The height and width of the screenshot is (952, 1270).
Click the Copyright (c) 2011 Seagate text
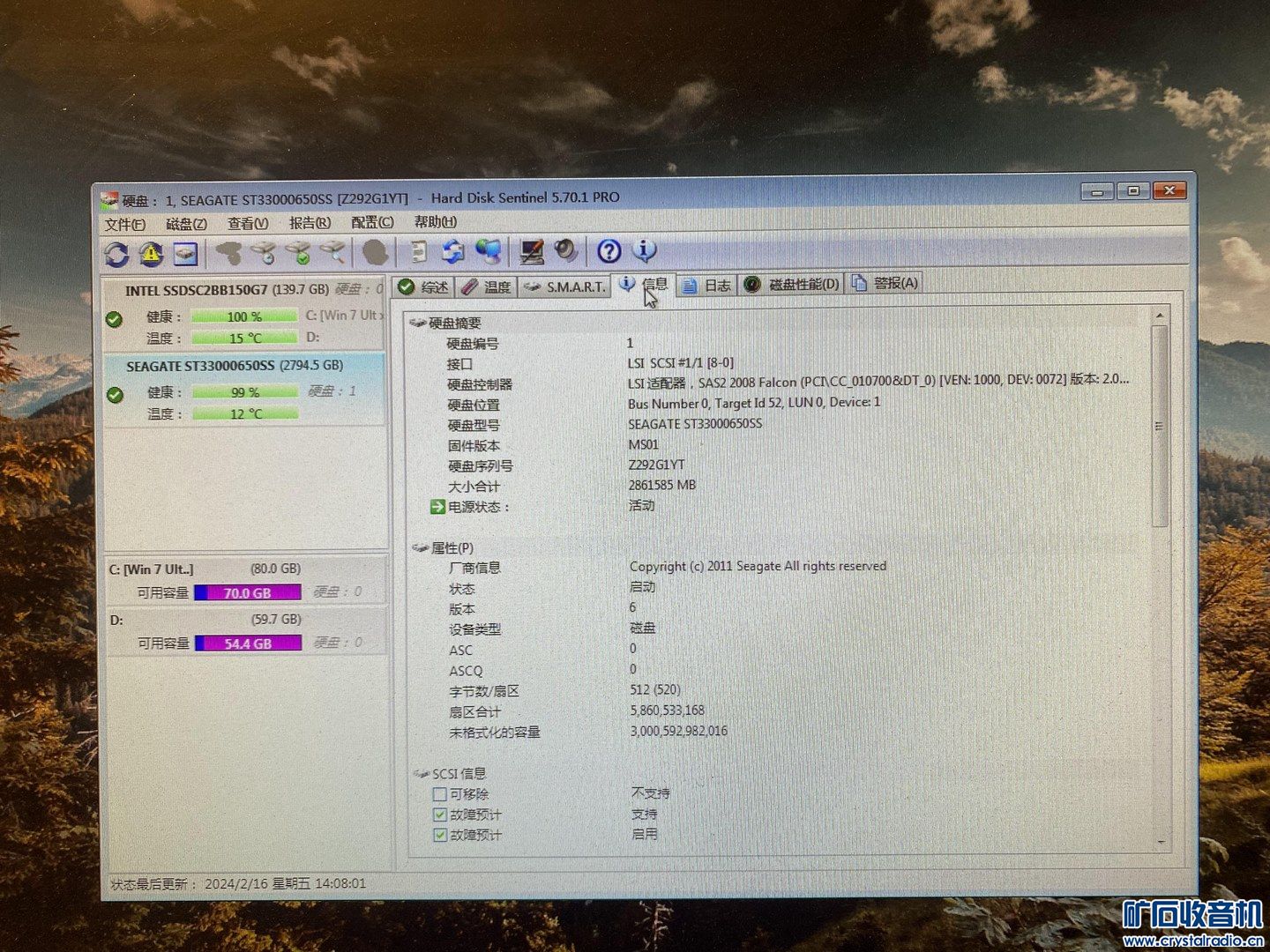[758, 566]
